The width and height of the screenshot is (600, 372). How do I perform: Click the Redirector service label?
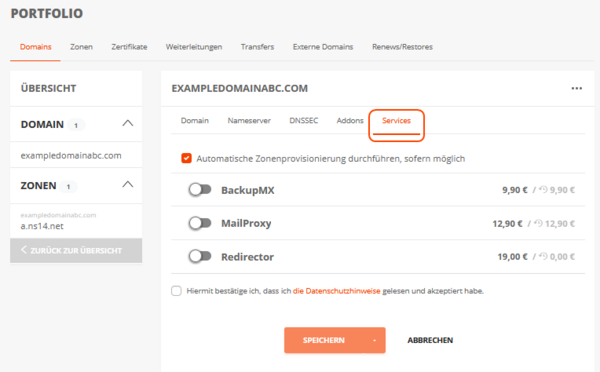(247, 257)
